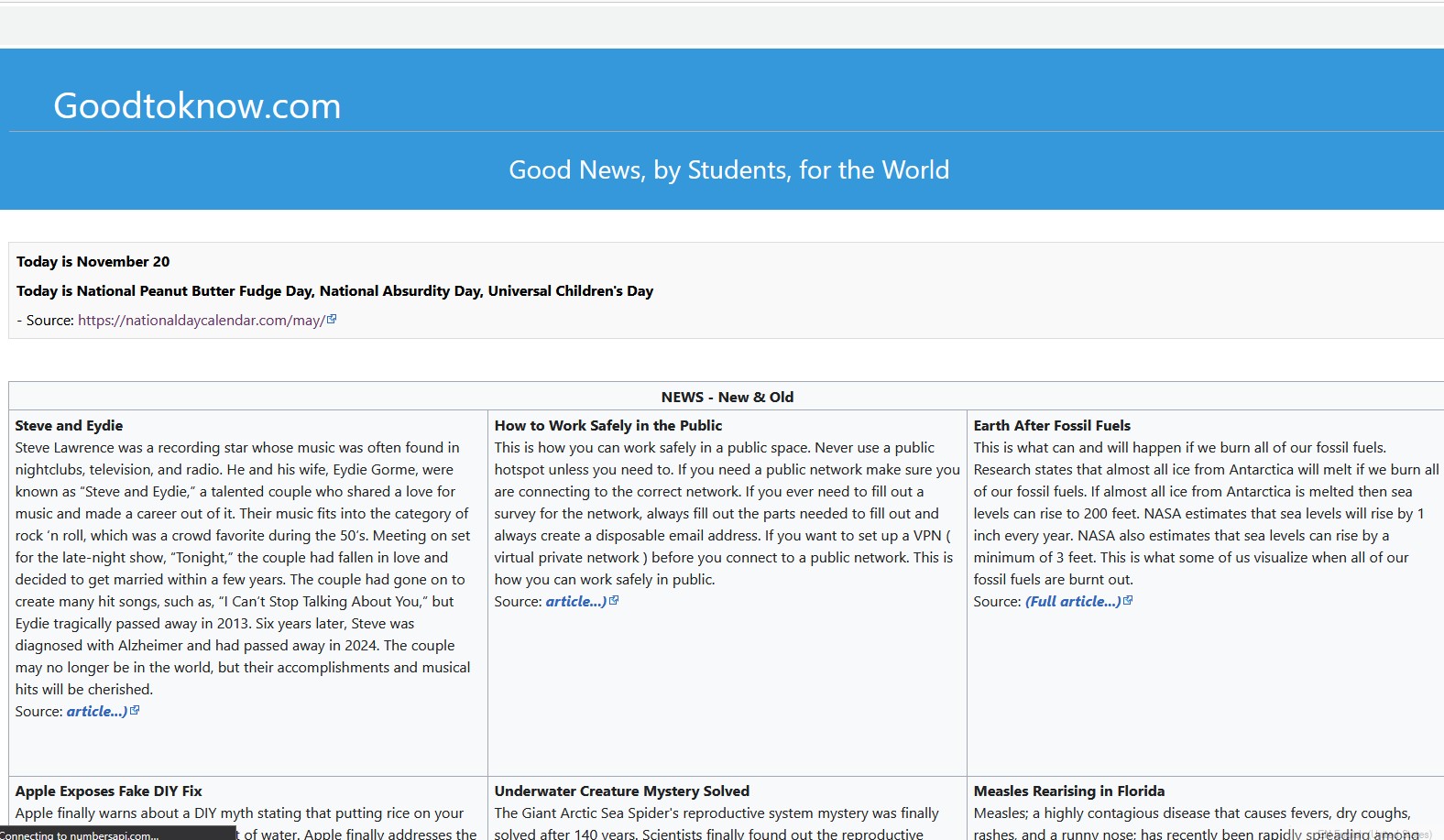
Task: Click the Apple Exposes Fake DIY Fix headline
Action: 108,791
